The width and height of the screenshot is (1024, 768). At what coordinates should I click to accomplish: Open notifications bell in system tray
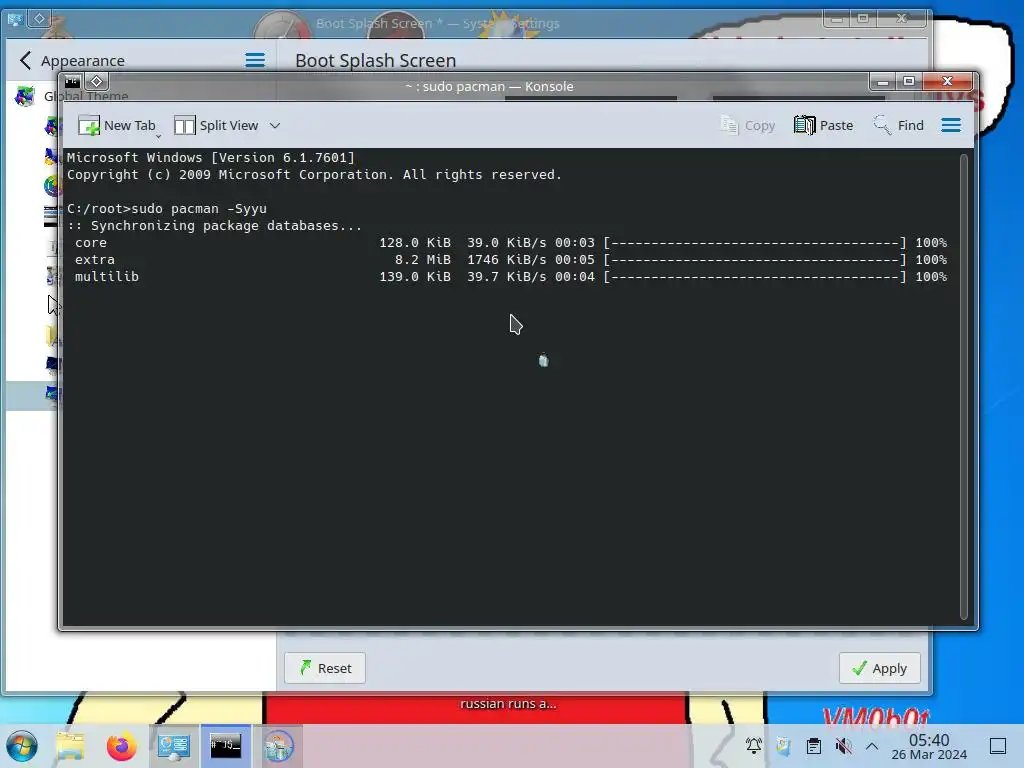[754, 746]
